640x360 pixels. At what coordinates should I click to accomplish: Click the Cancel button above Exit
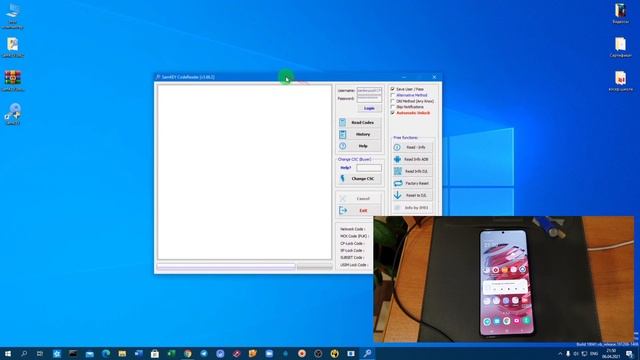pos(360,199)
